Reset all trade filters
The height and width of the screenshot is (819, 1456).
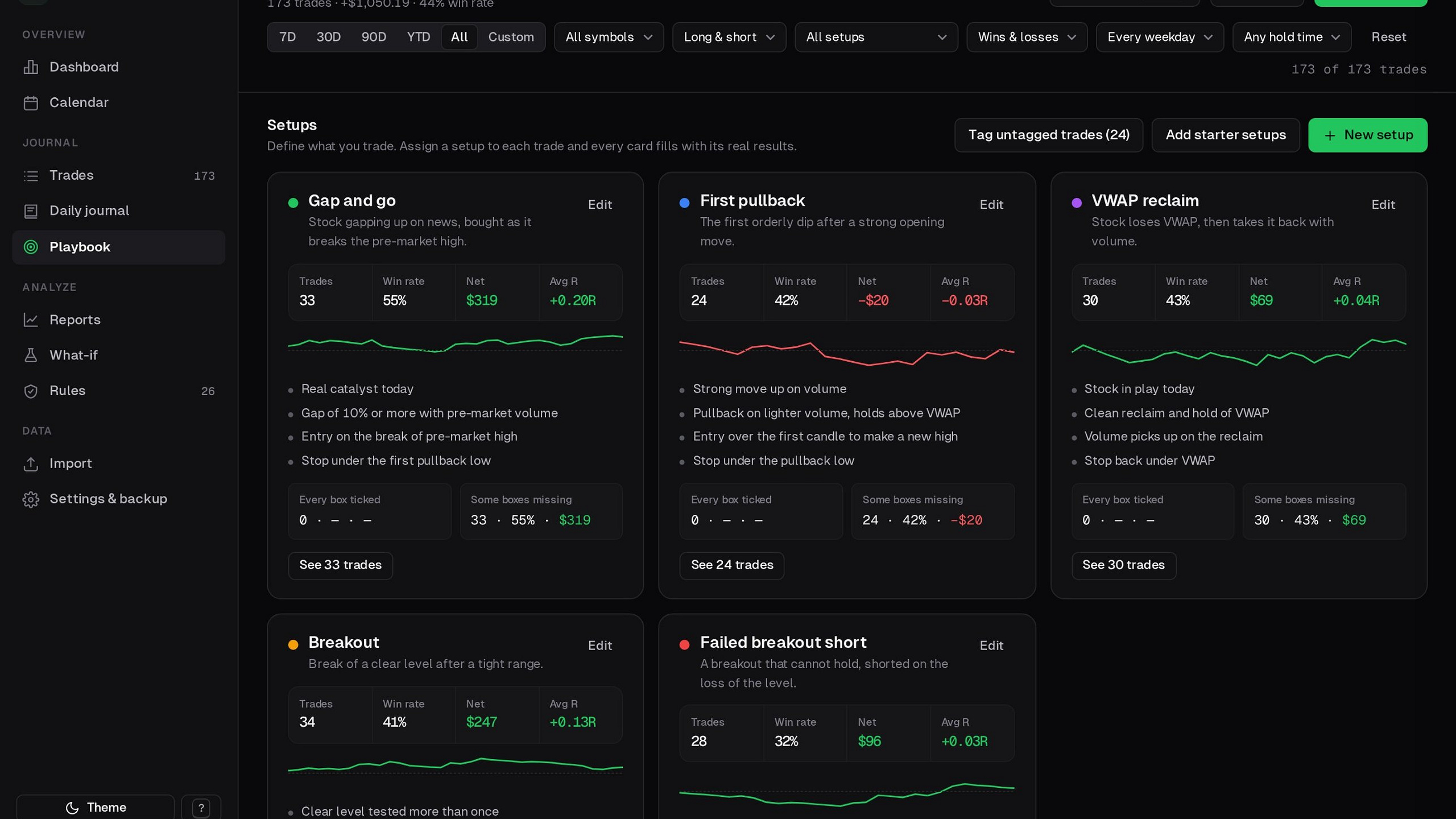[x=1388, y=37]
